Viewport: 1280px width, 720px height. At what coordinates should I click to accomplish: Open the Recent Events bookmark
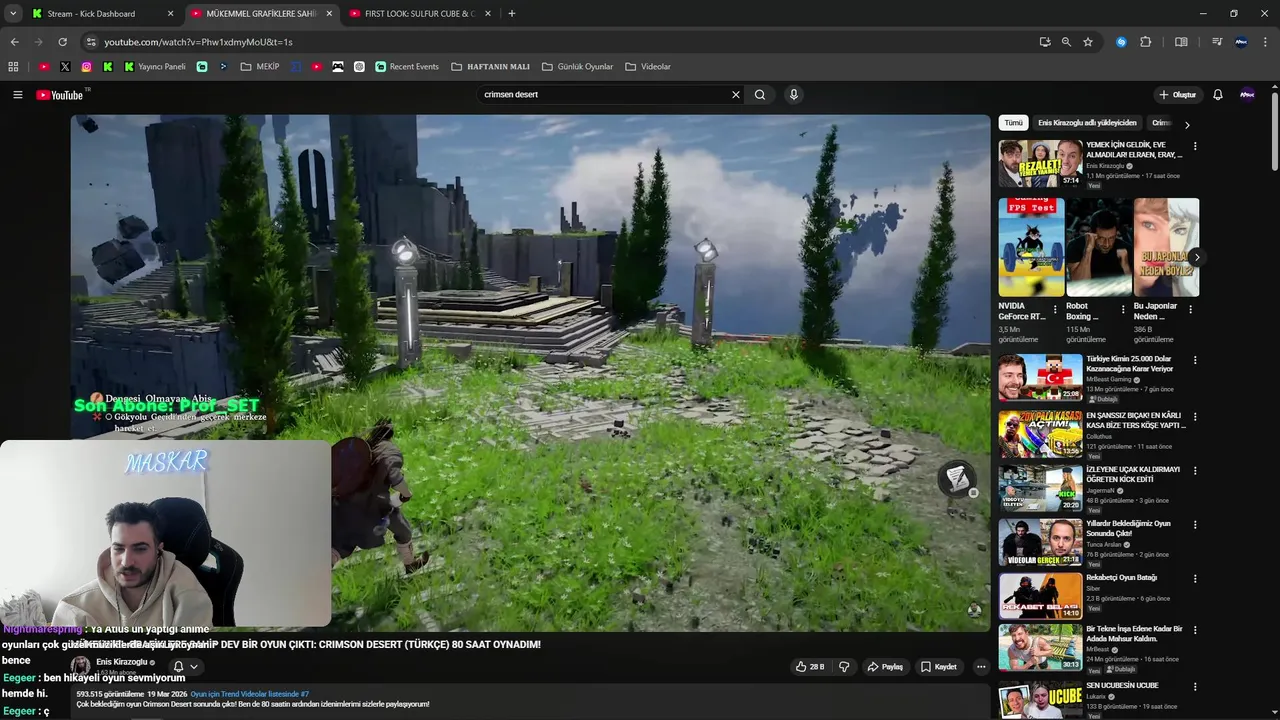pyautogui.click(x=407, y=67)
